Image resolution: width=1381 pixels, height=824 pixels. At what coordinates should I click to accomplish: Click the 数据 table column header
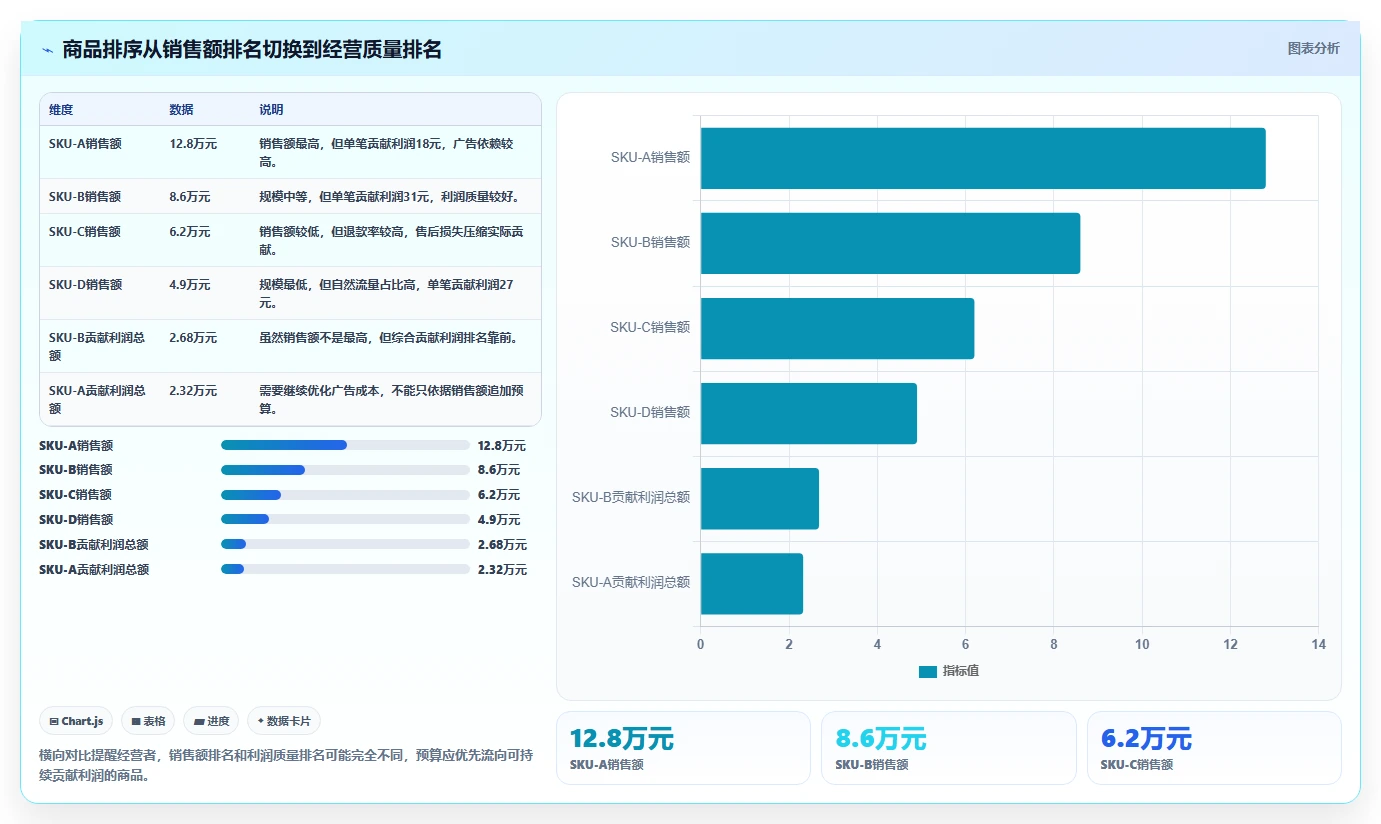[x=182, y=110]
